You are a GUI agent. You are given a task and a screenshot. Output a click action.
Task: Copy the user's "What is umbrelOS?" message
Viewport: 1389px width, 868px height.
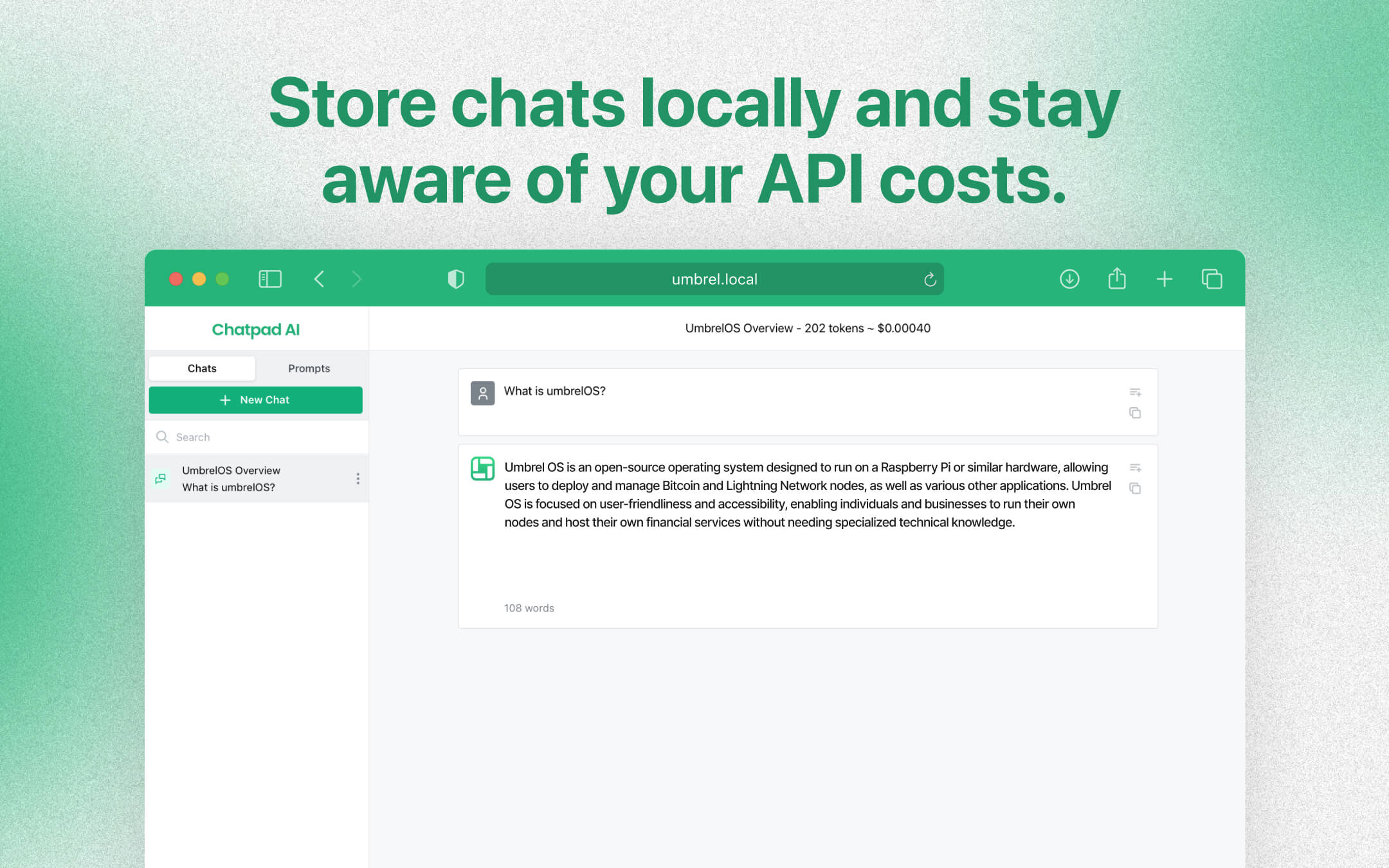pyautogui.click(x=1135, y=412)
